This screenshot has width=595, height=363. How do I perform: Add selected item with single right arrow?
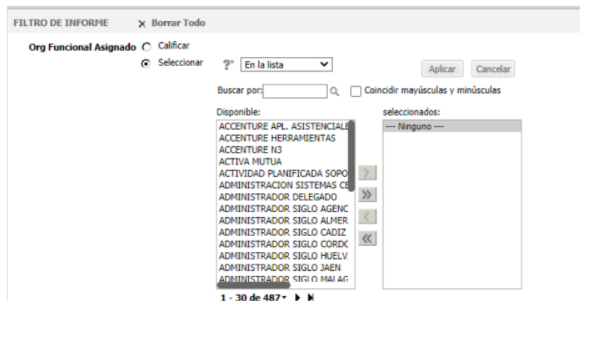(367, 173)
